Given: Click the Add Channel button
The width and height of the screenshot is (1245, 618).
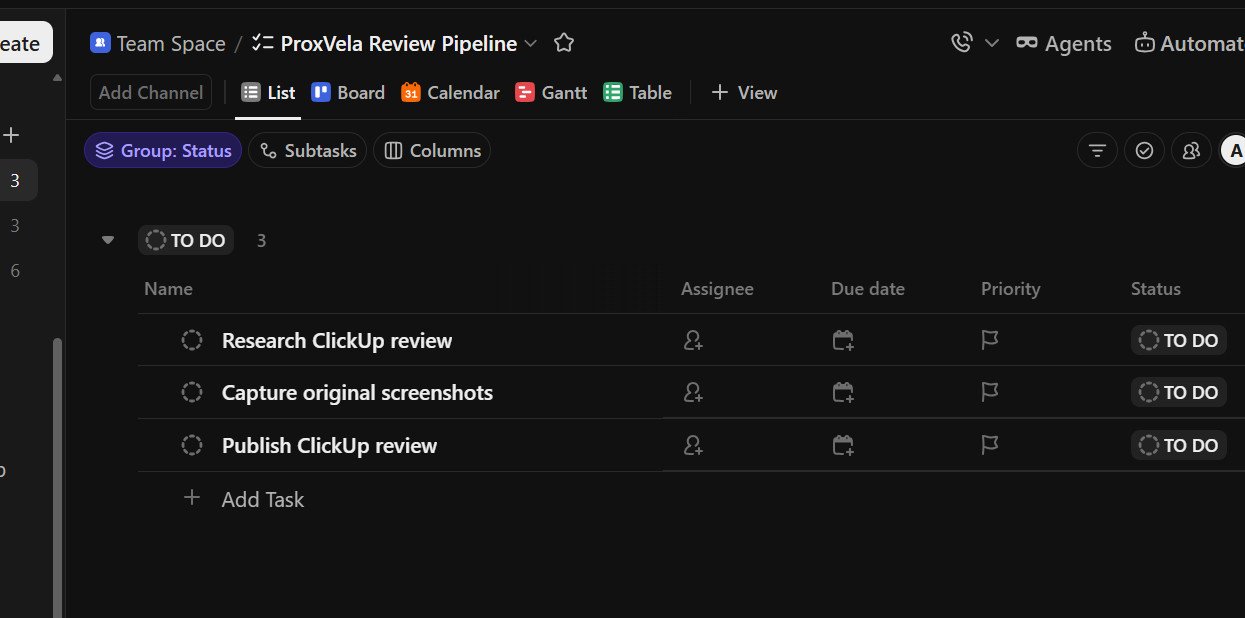Looking at the screenshot, I should tap(151, 92).
